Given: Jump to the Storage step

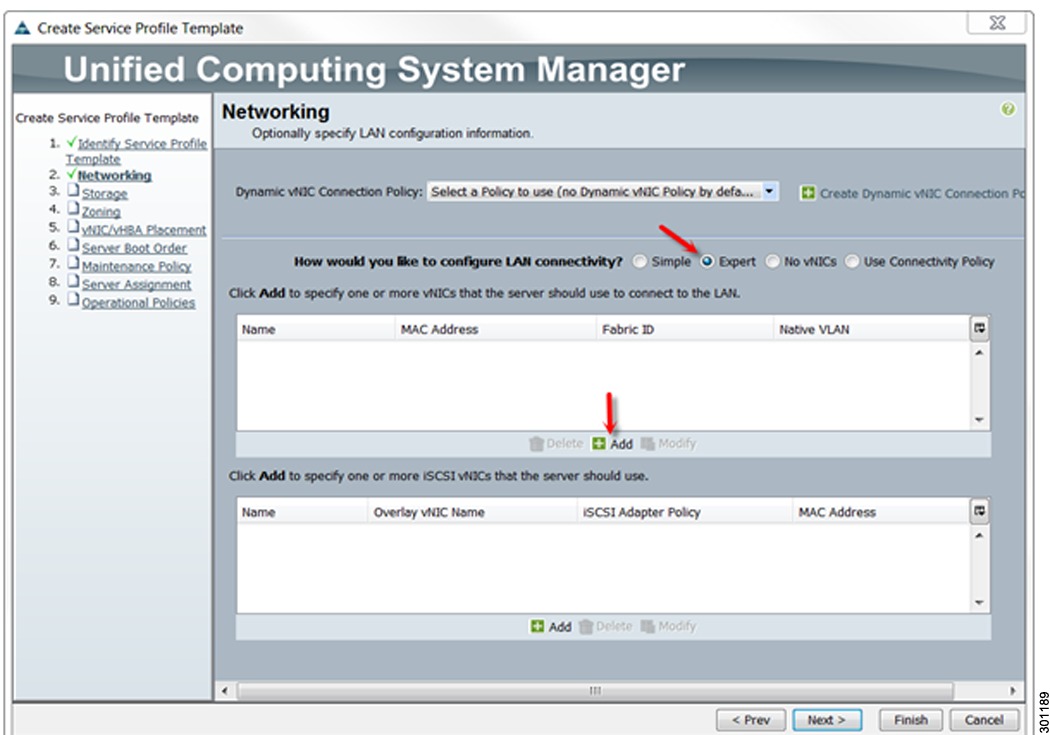Looking at the screenshot, I should tap(104, 193).
